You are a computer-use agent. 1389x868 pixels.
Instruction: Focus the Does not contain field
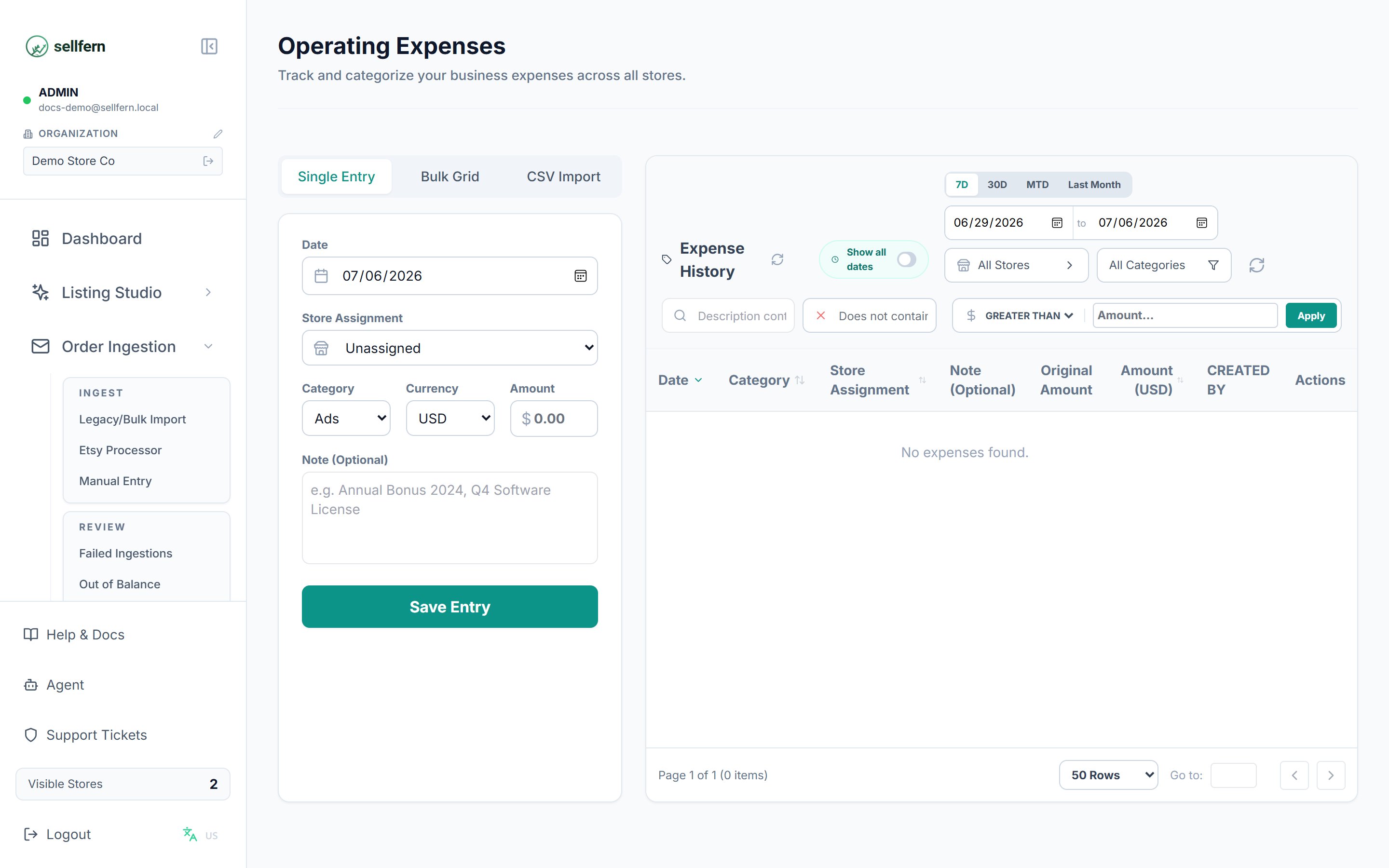pyautogui.click(x=869, y=316)
